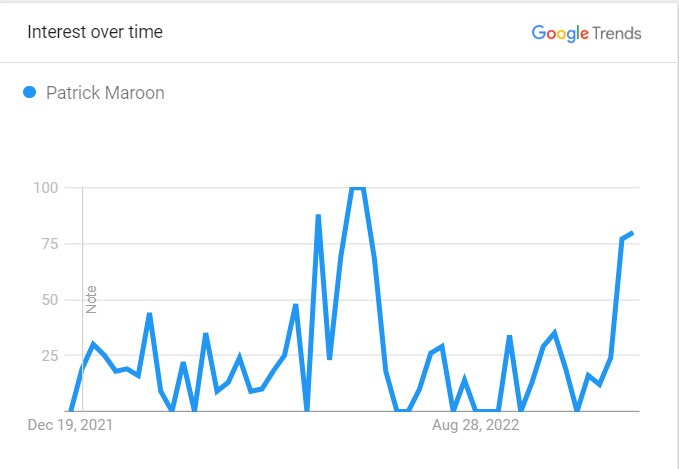Click the word Google in the logo
The image size is (679, 469).
coord(560,33)
